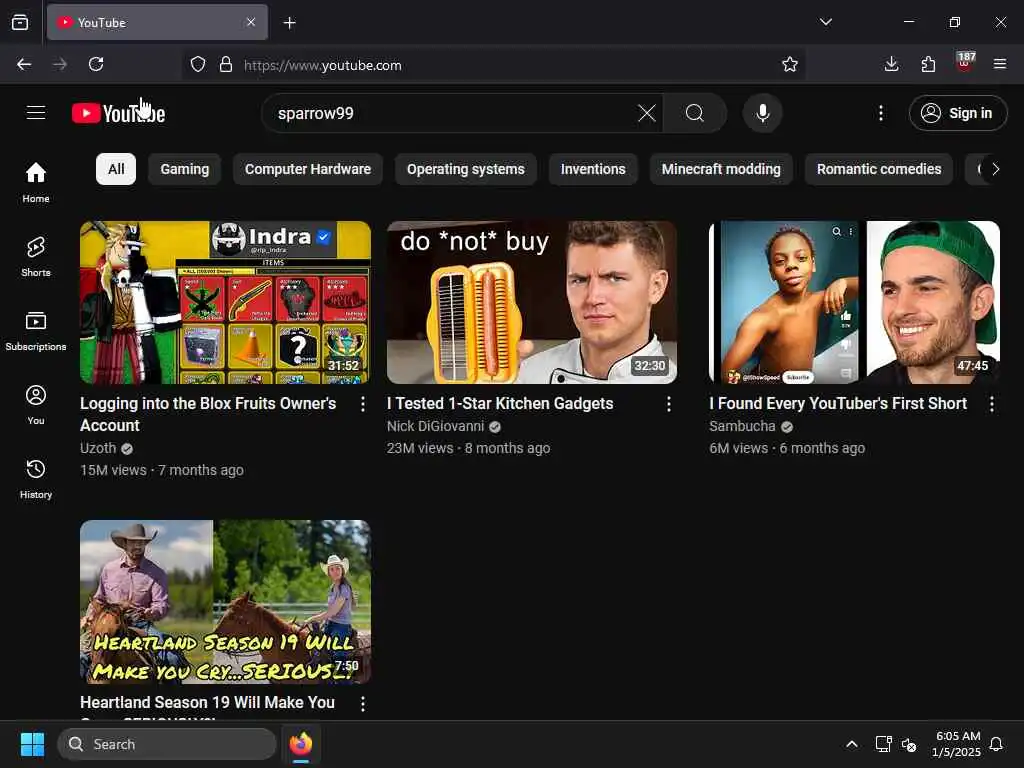Screen dimensions: 1024x768
Task: Open Firefox tracking protection shield icon
Action: point(198,65)
